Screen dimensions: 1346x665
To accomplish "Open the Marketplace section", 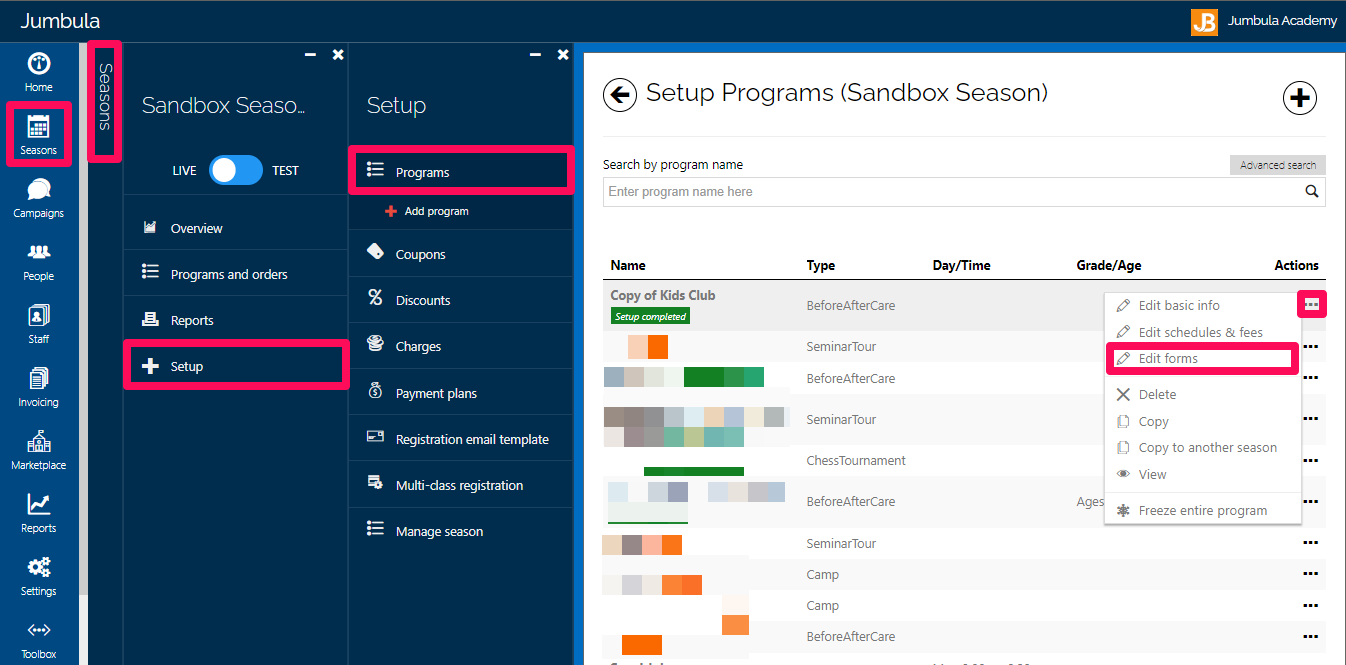I will [39, 451].
